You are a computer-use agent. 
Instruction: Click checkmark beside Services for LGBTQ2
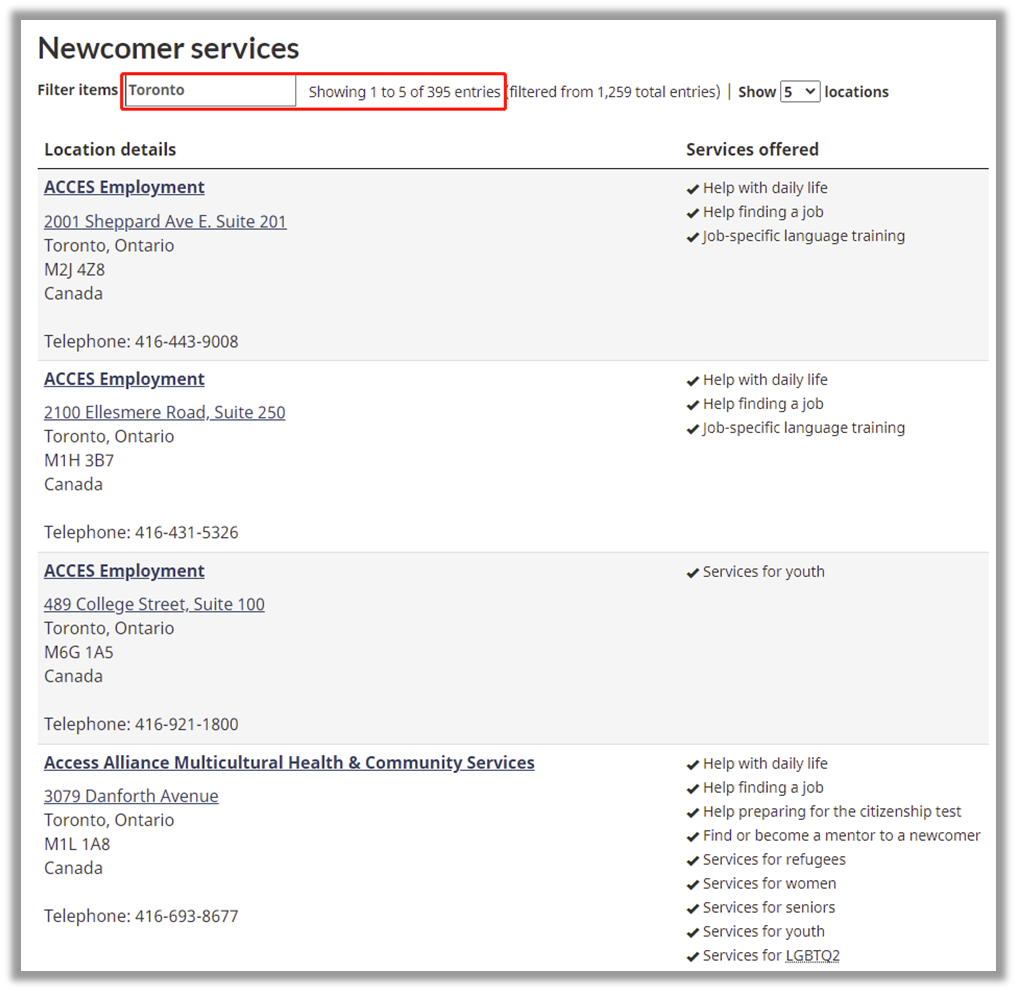click(693, 957)
